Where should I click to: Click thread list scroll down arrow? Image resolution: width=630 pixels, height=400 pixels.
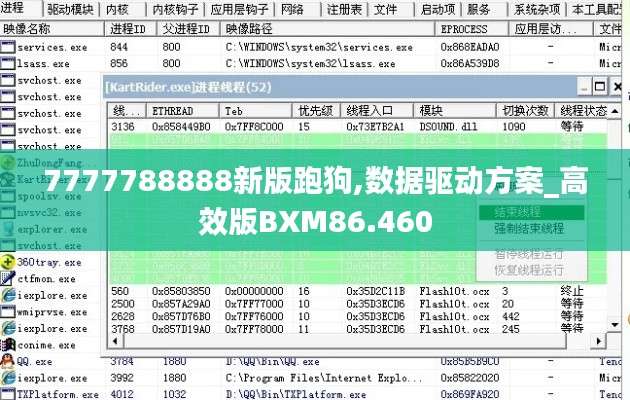pos(615,324)
